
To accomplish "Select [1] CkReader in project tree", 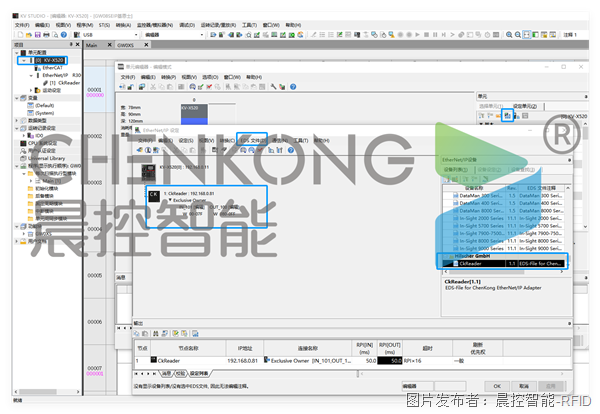I will pos(61,83).
